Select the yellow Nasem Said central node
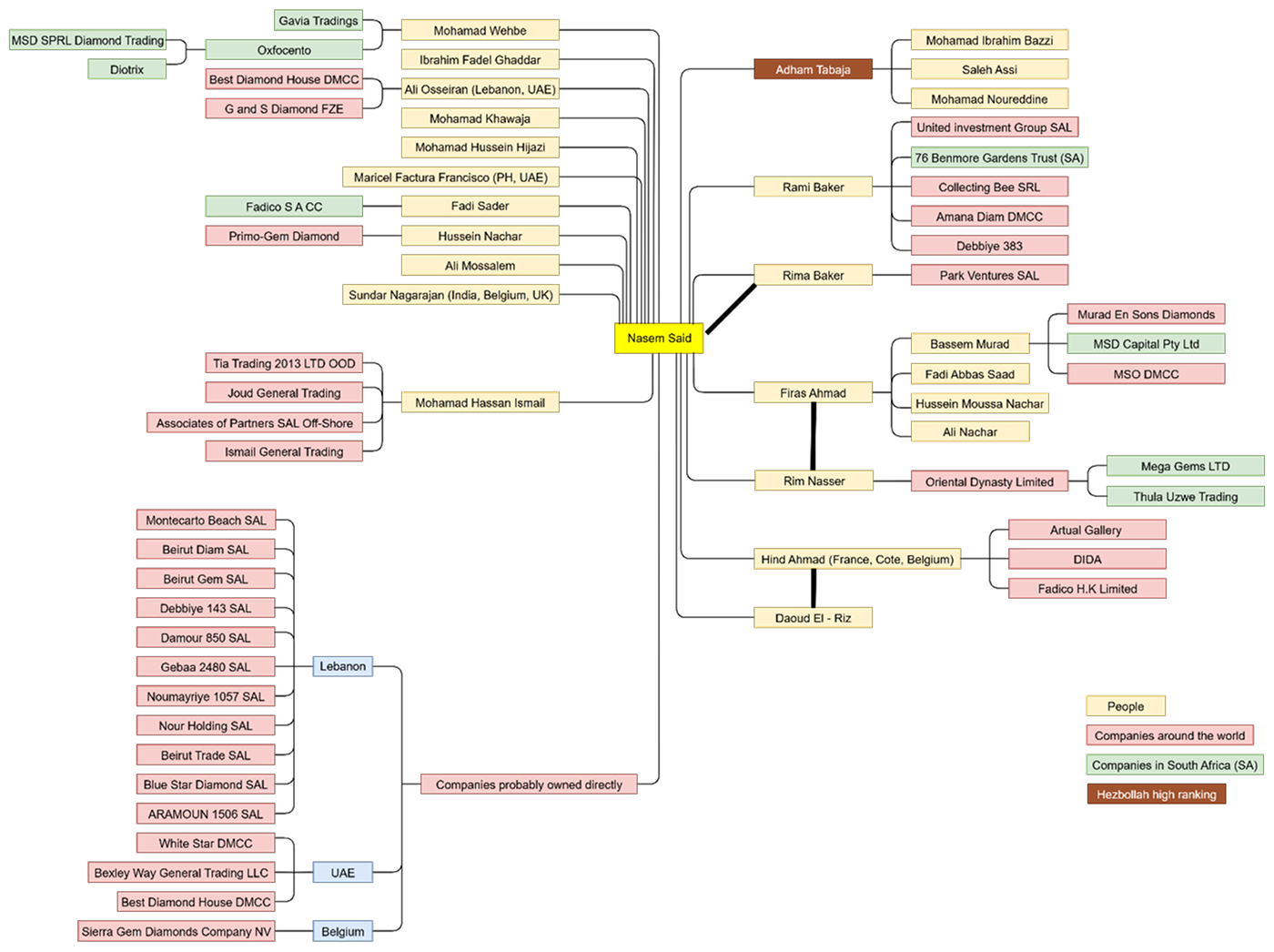The width and height of the screenshot is (1274, 952). (x=659, y=338)
